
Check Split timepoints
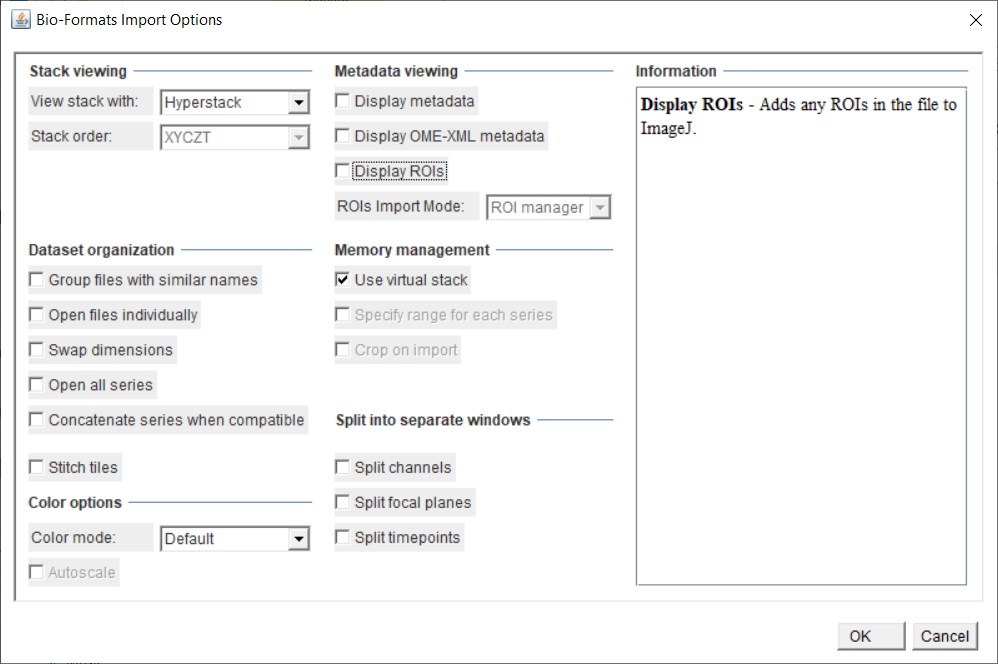pyautogui.click(x=343, y=537)
